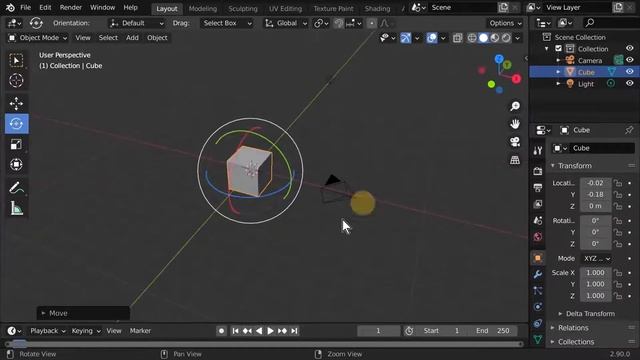Switch to Sculpting workspace tab
This screenshot has width=640, height=360.
click(x=243, y=9)
